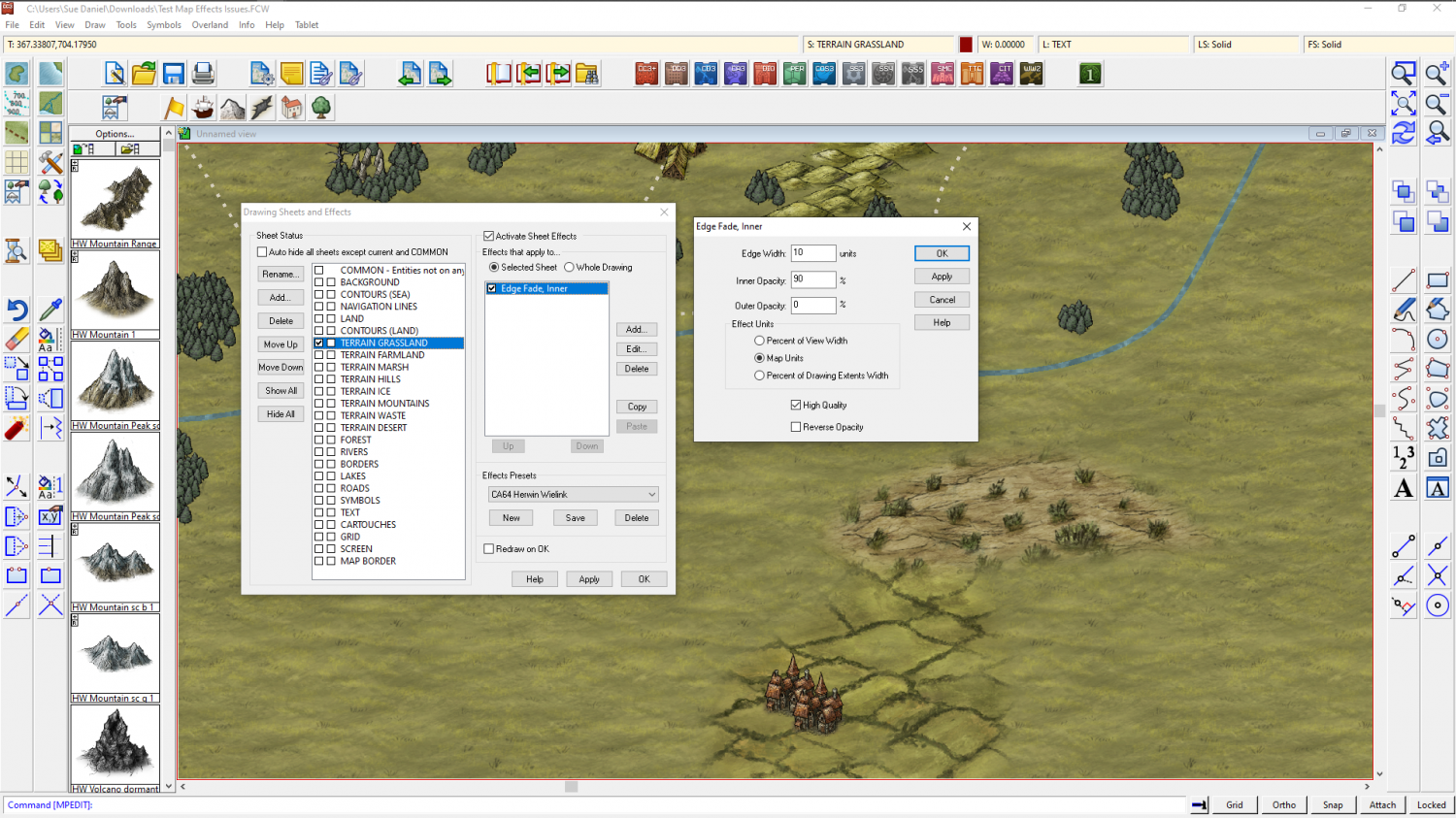Select the Whole Drawing radio button
This screenshot has width=1456, height=818.
pos(570,268)
